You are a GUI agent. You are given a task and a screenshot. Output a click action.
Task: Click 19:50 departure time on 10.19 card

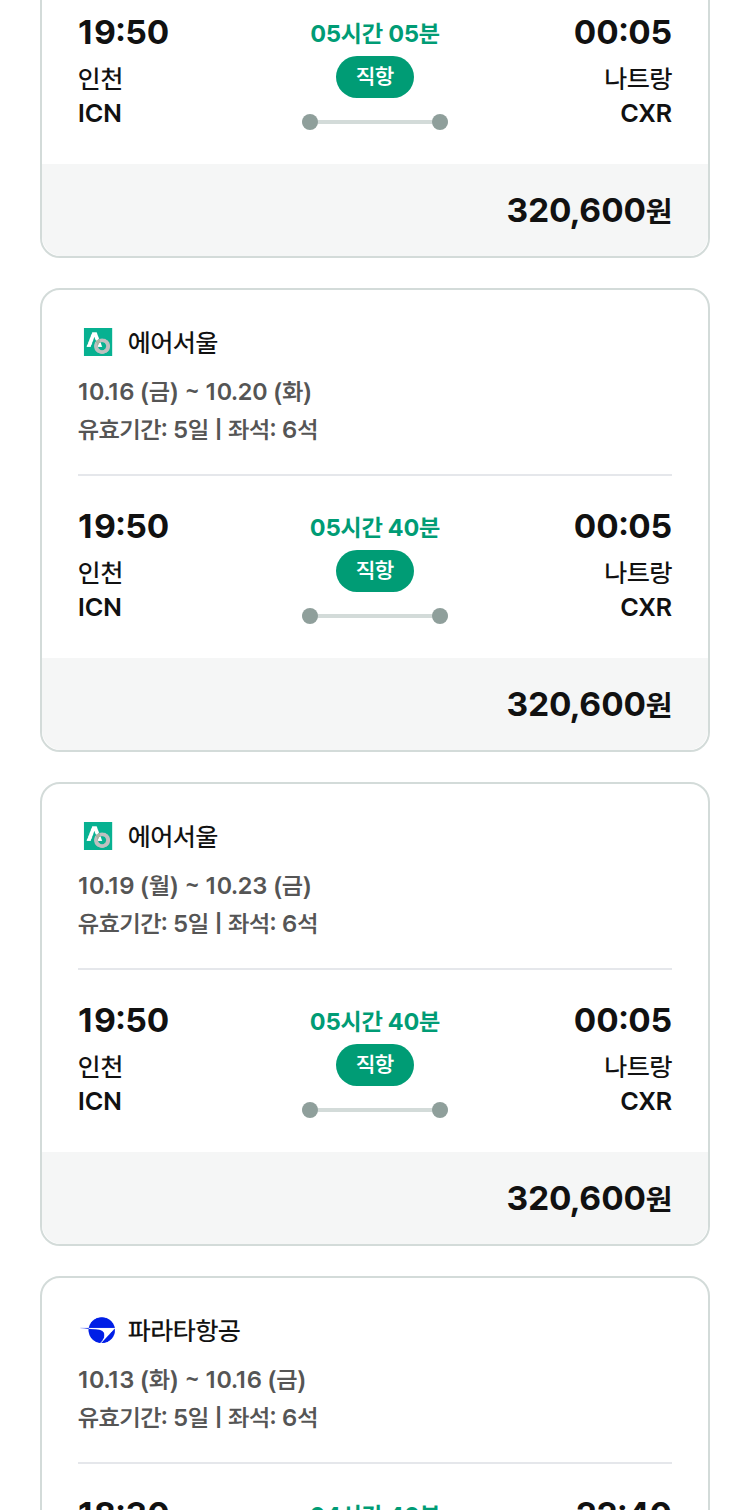click(123, 1020)
